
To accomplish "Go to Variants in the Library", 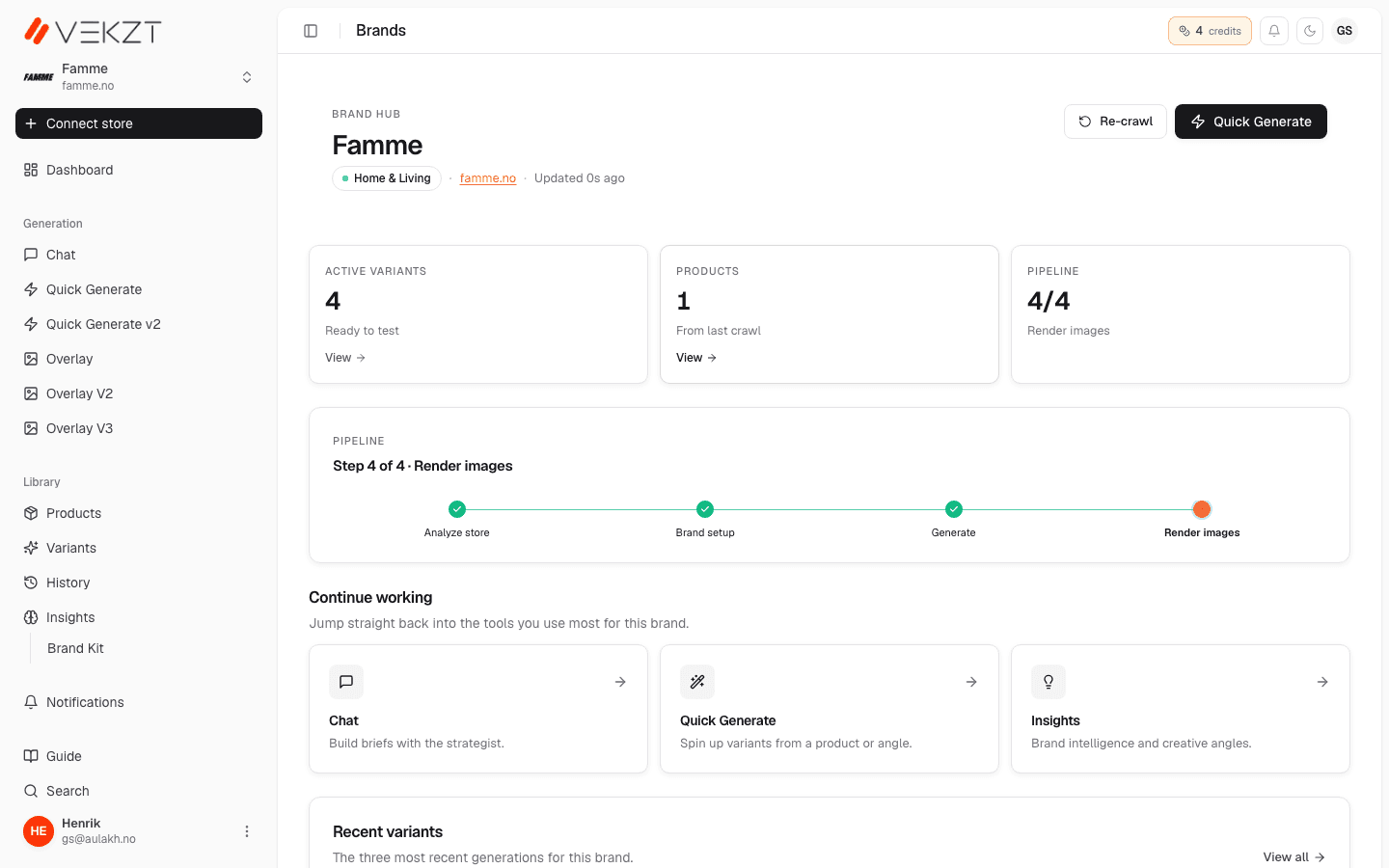I will coord(139,548).
